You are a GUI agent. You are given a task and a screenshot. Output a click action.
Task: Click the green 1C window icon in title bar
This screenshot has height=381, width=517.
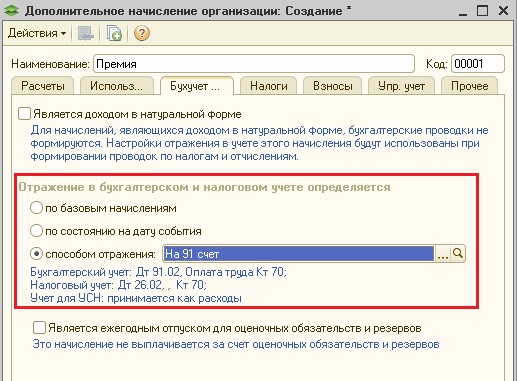tap(12, 10)
